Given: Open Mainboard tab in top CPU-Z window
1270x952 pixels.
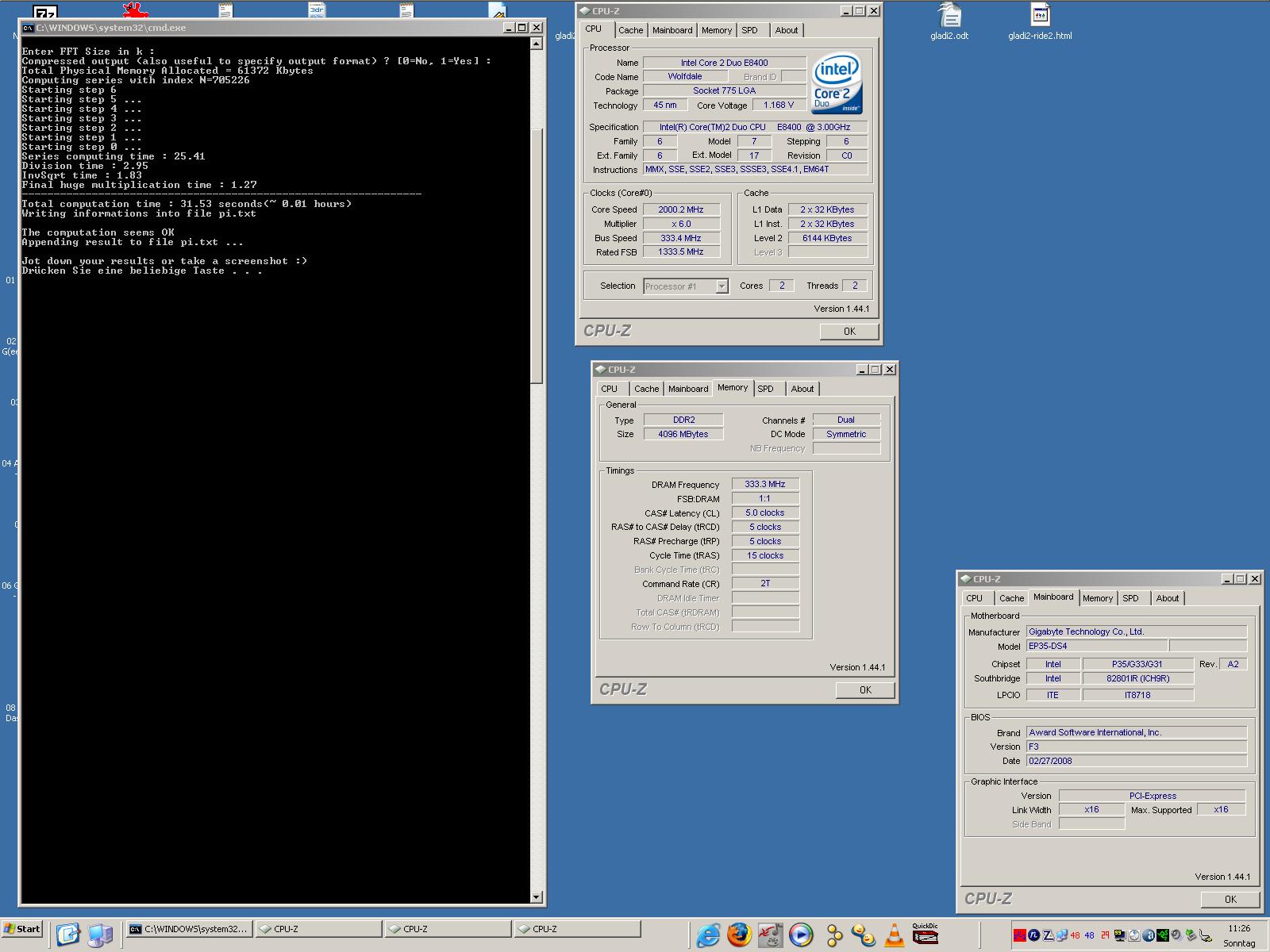Looking at the screenshot, I should (672, 30).
